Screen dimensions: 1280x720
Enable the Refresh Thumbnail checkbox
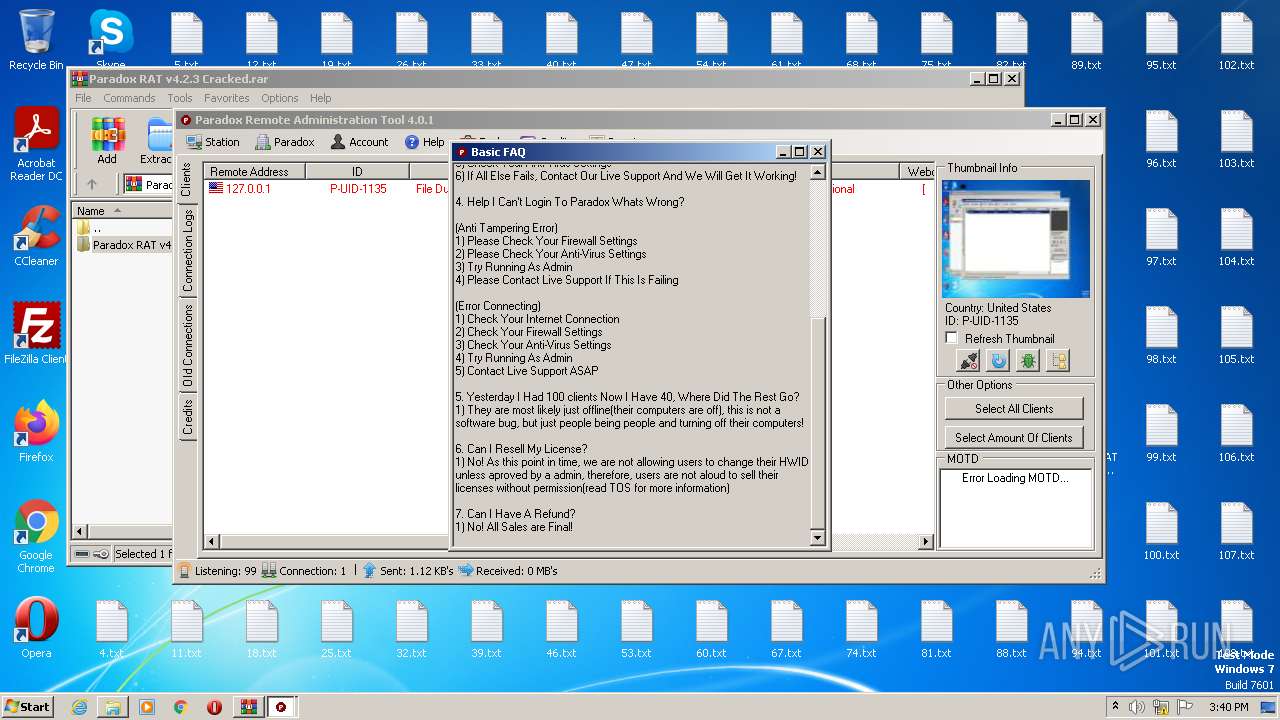click(952, 339)
